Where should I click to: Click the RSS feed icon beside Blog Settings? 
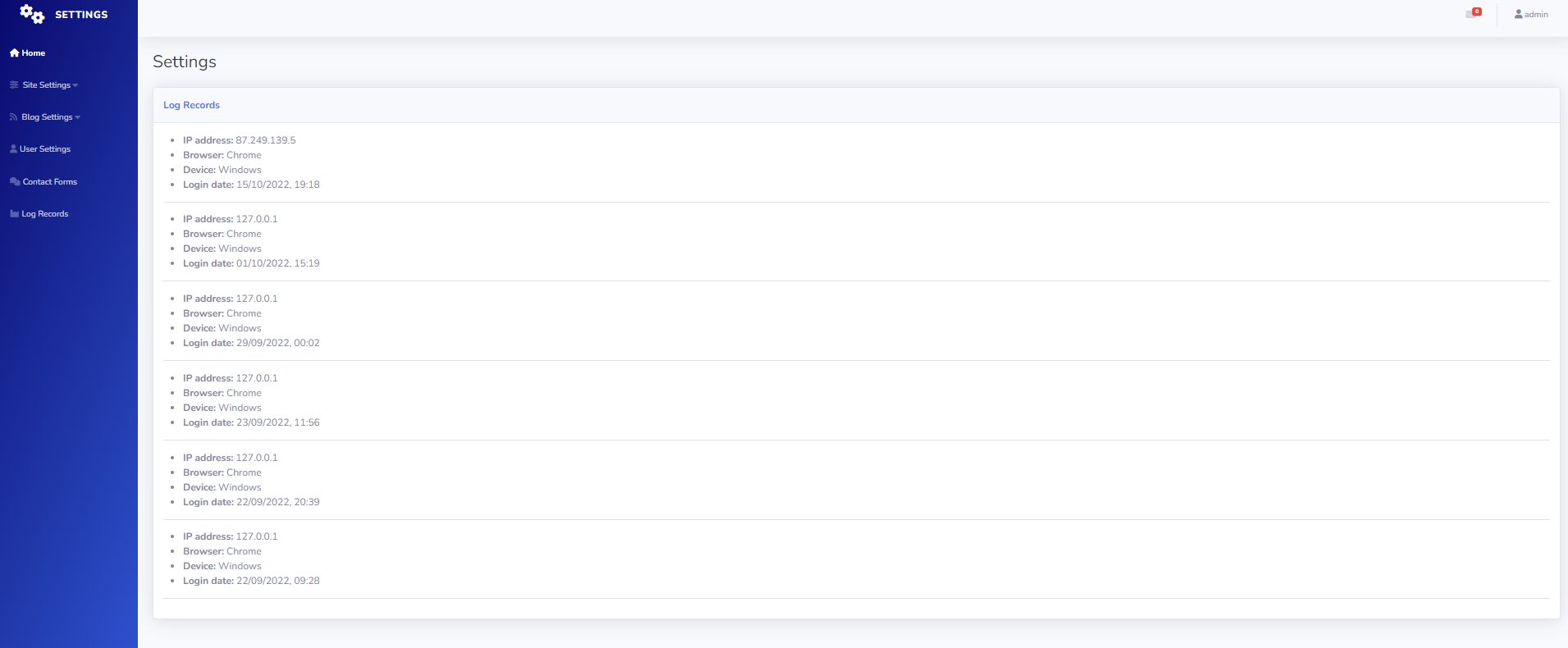tap(14, 117)
